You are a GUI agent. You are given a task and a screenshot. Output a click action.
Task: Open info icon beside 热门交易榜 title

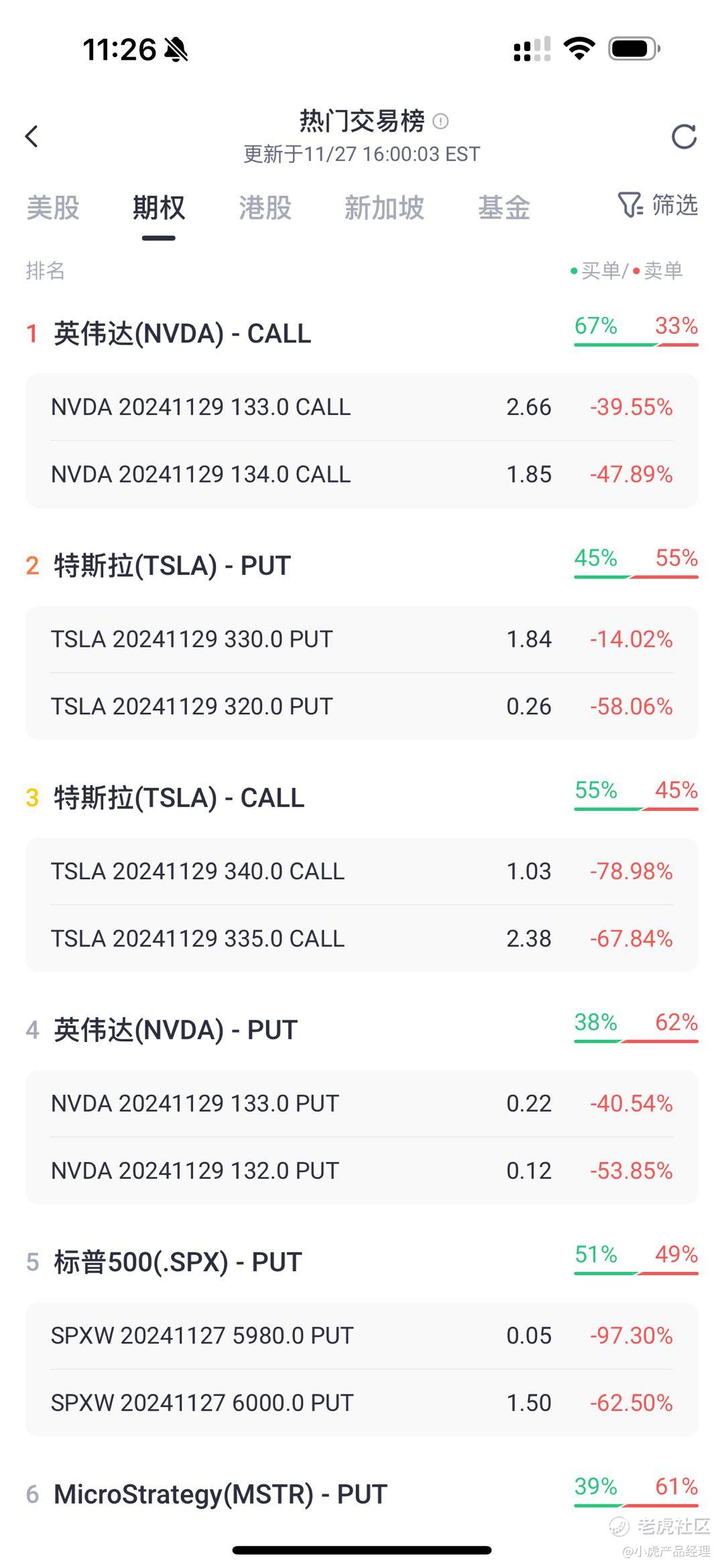440,121
